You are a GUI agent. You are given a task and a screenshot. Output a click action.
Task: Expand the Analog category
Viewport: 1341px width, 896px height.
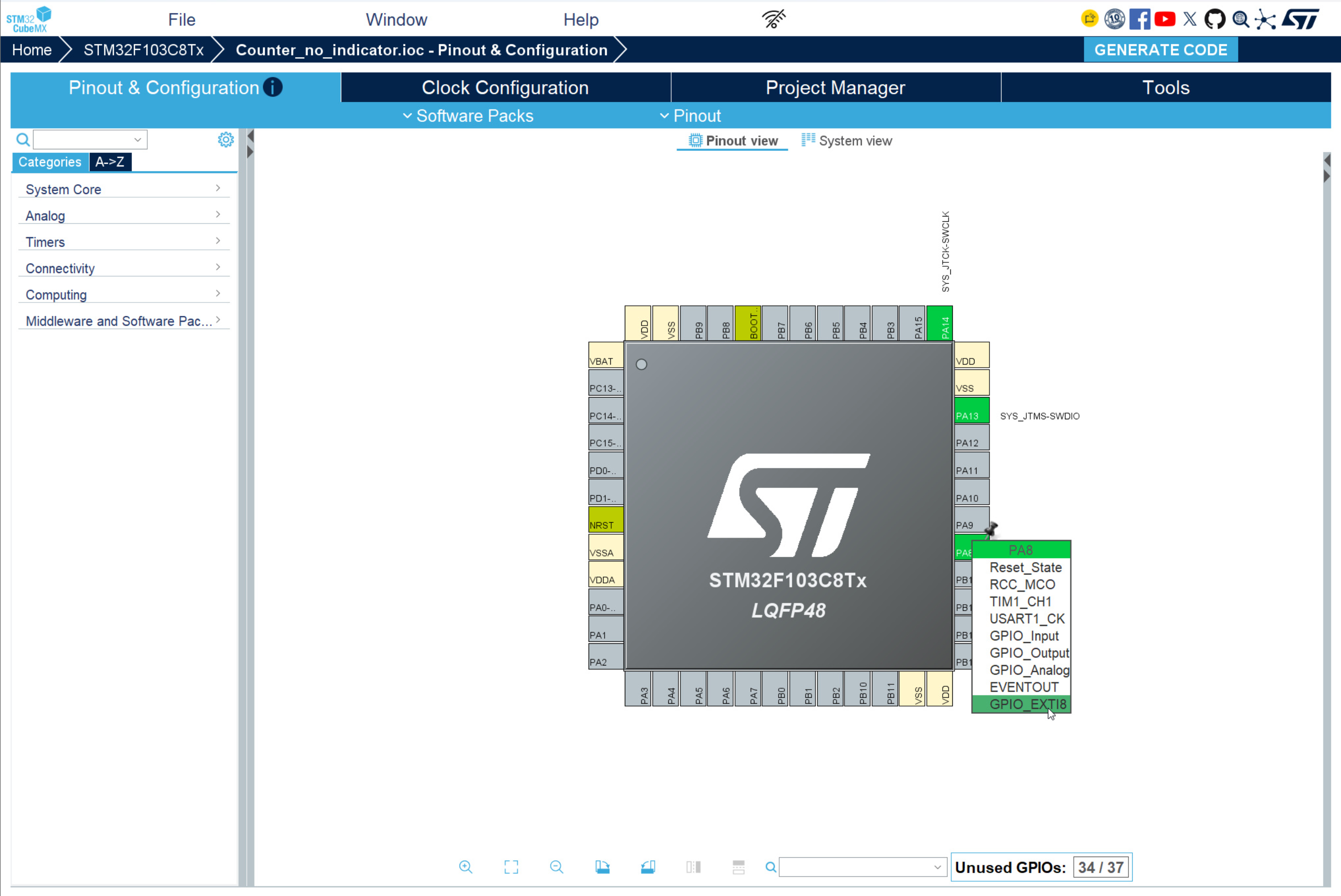124,215
